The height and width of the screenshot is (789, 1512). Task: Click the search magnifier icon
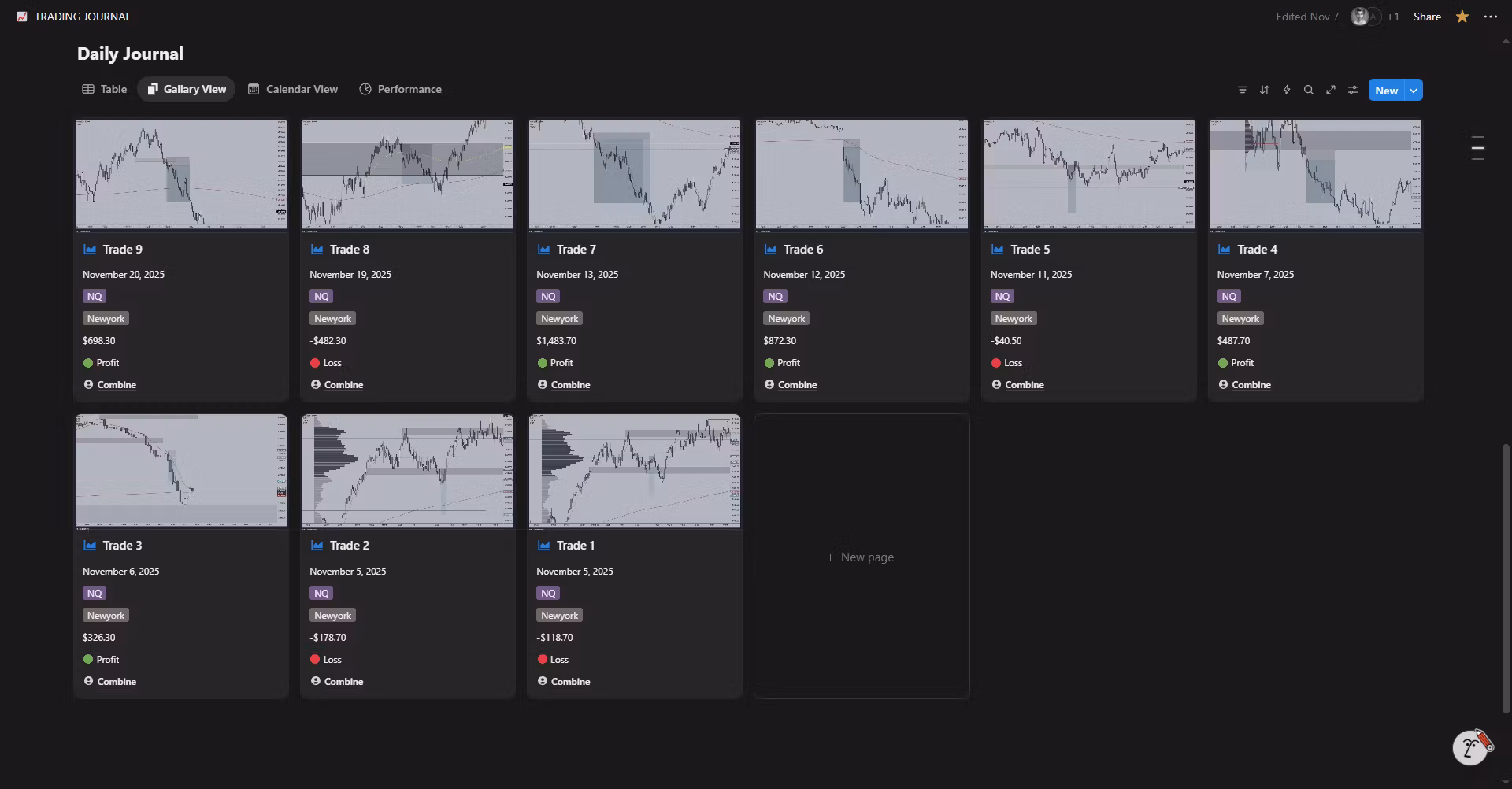[1308, 90]
